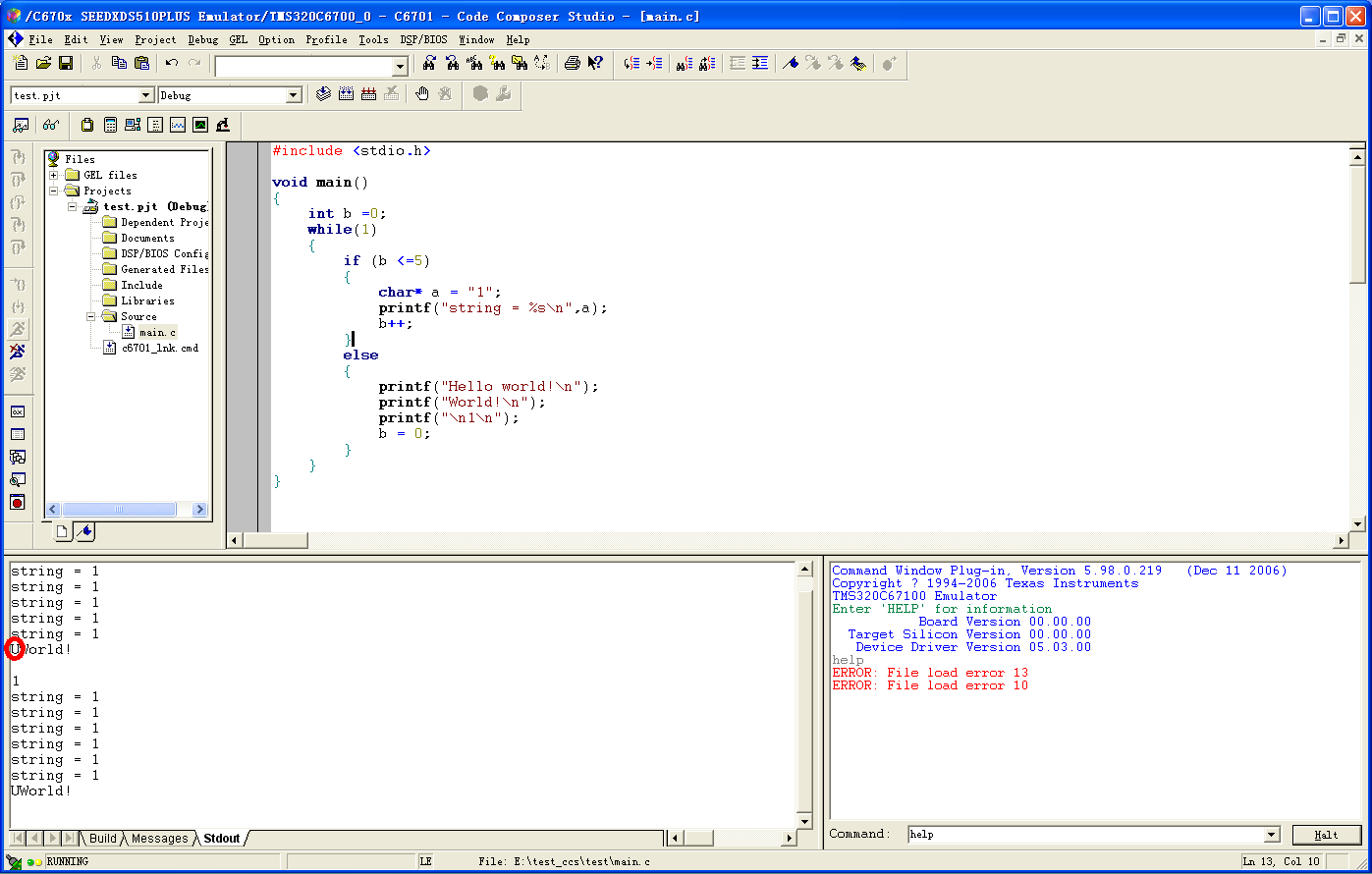Click the Open file folder icon
Viewport: 1372px width, 874px height.
tap(43, 64)
